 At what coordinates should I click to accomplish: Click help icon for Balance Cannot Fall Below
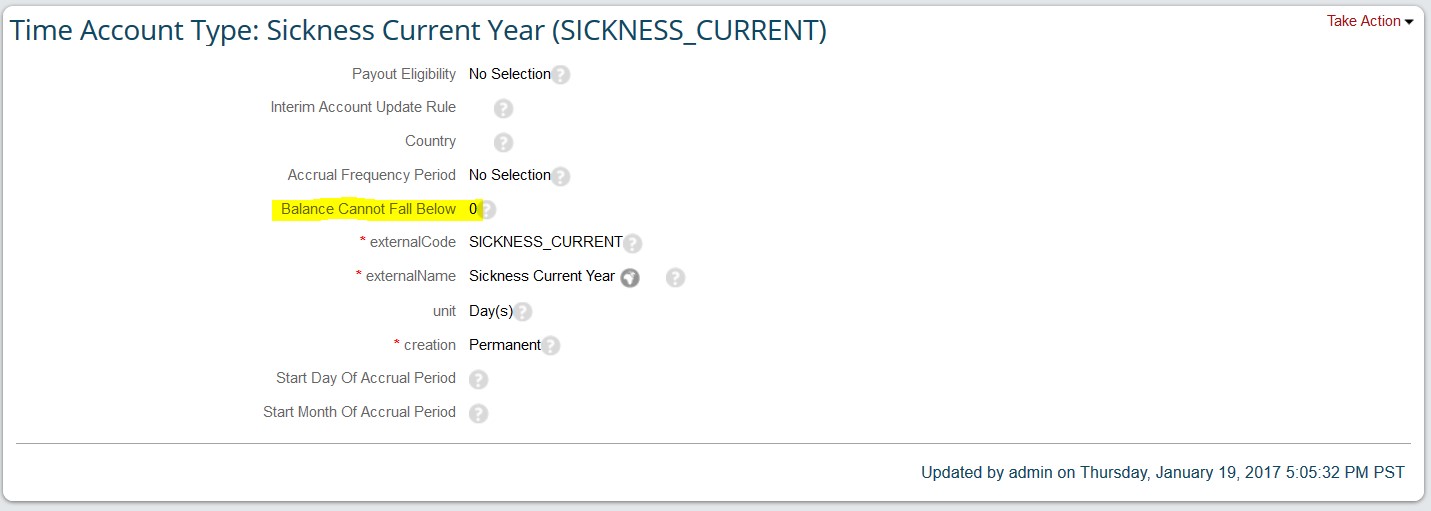click(487, 210)
